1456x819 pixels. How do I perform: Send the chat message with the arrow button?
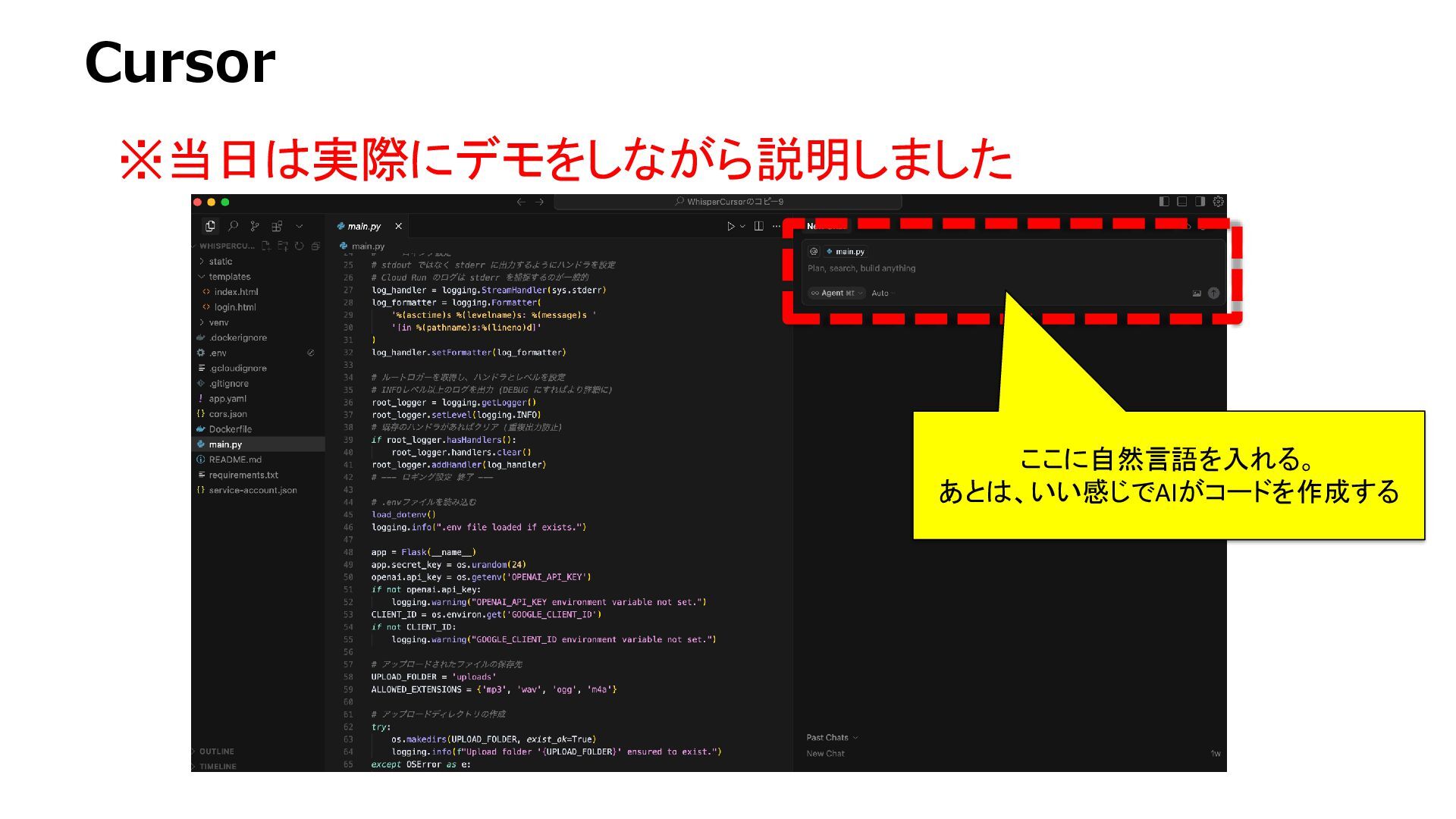tap(1213, 293)
